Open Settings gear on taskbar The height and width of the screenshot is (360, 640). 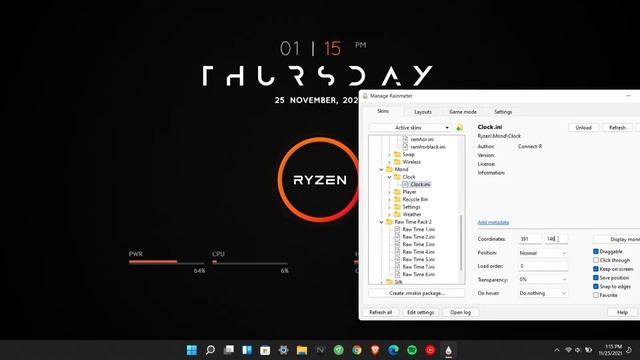(x=284, y=350)
